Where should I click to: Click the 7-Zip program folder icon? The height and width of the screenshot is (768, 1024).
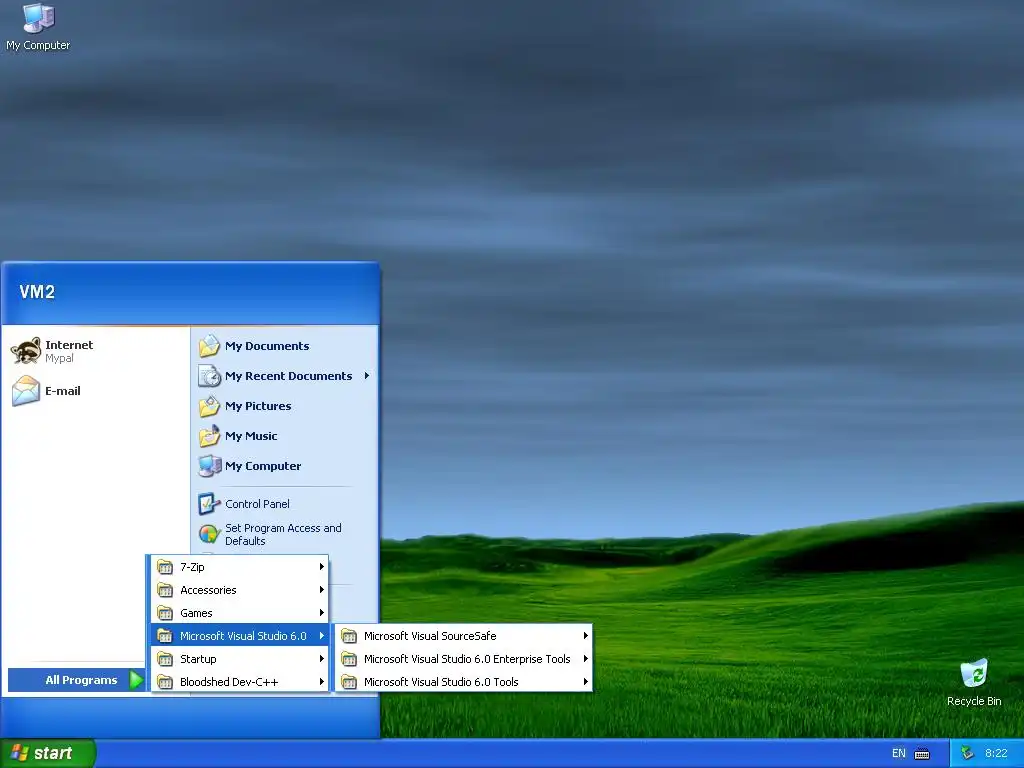click(x=165, y=567)
